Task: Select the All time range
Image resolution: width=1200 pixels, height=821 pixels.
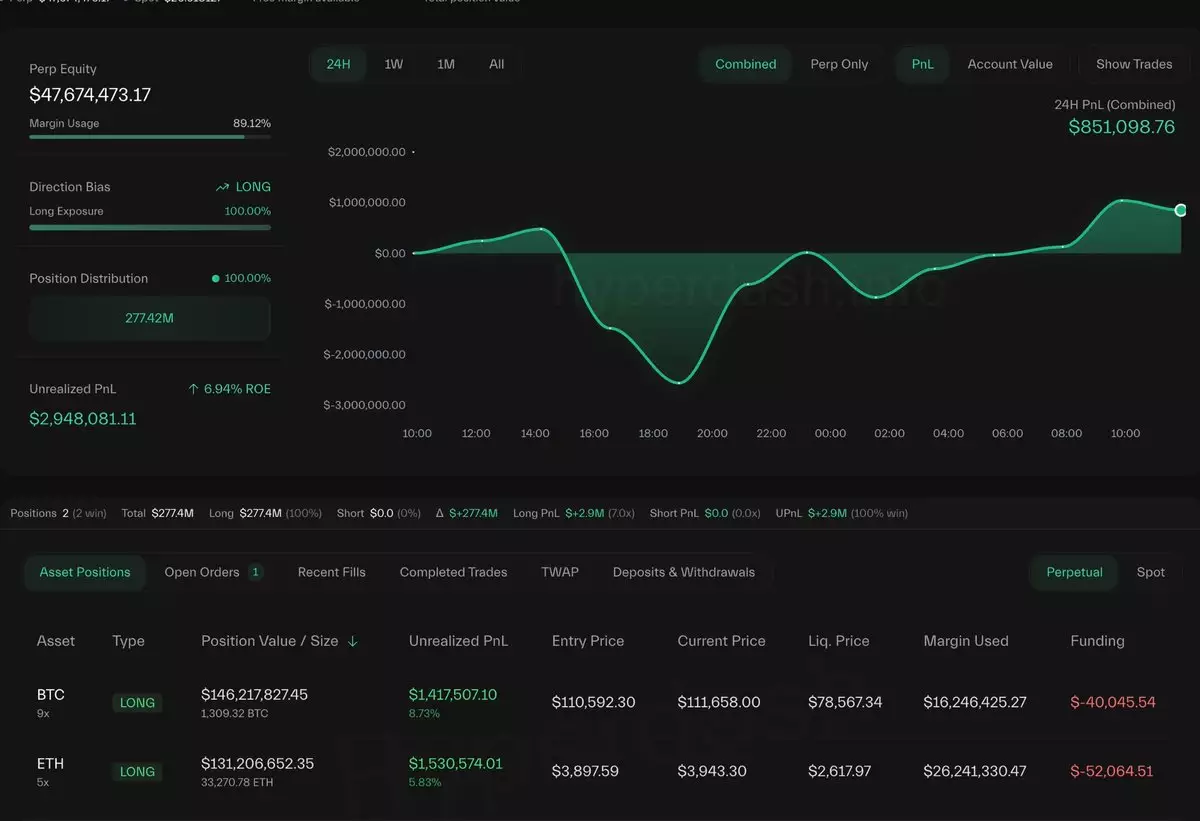Action: [496, 64]
